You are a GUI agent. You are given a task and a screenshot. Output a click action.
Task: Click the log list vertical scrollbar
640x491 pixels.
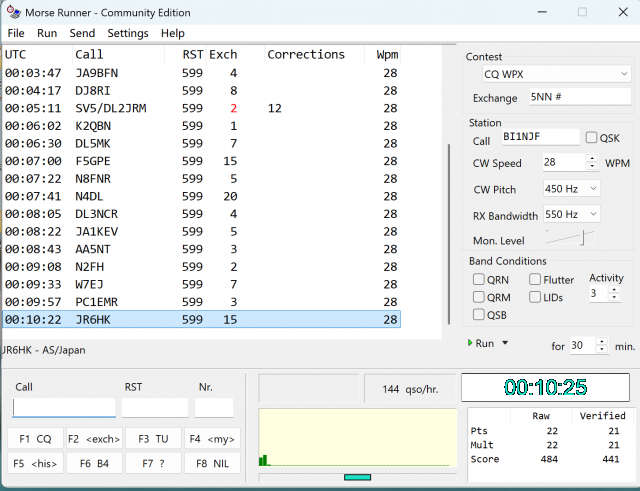click(449, 234)
